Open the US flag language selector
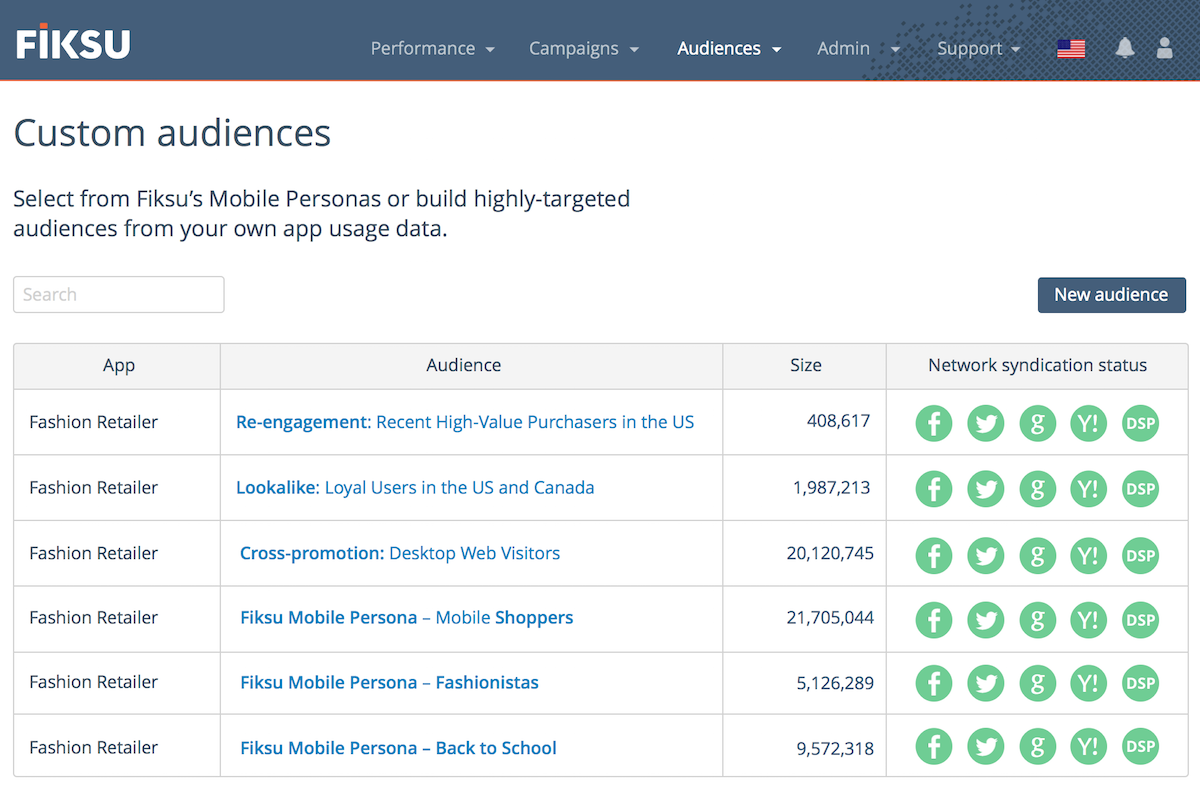 click(1071, 48)
